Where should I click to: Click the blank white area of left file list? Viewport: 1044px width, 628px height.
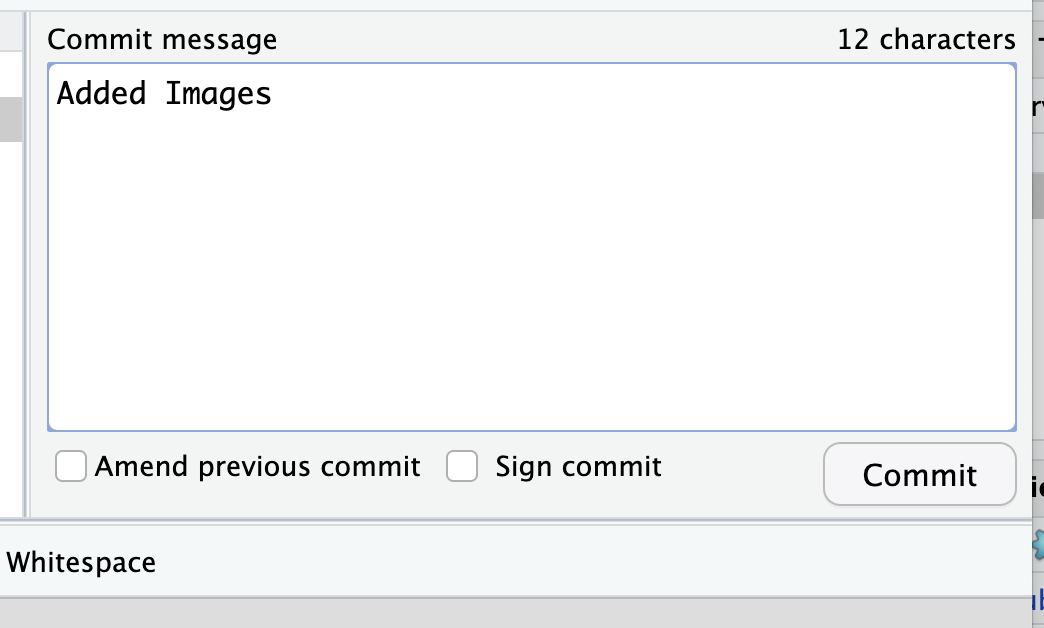[10, 320]
